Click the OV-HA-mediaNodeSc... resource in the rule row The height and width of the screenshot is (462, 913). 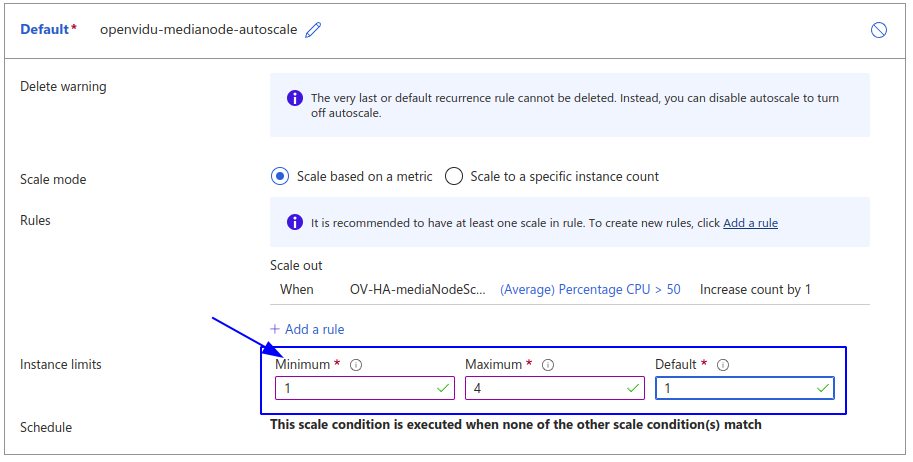418,290
